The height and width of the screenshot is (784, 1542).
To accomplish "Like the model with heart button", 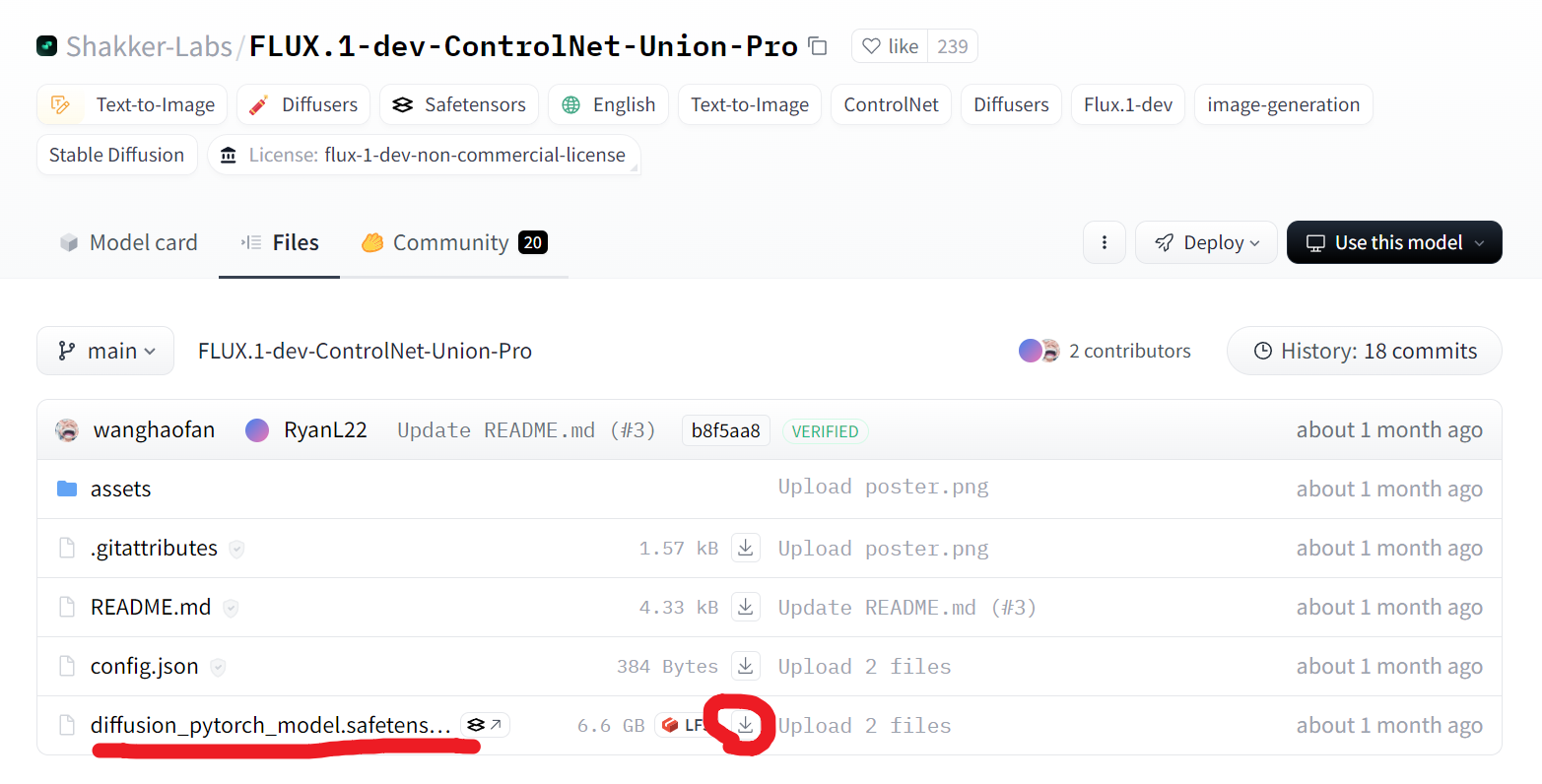I will click(890, 46).
